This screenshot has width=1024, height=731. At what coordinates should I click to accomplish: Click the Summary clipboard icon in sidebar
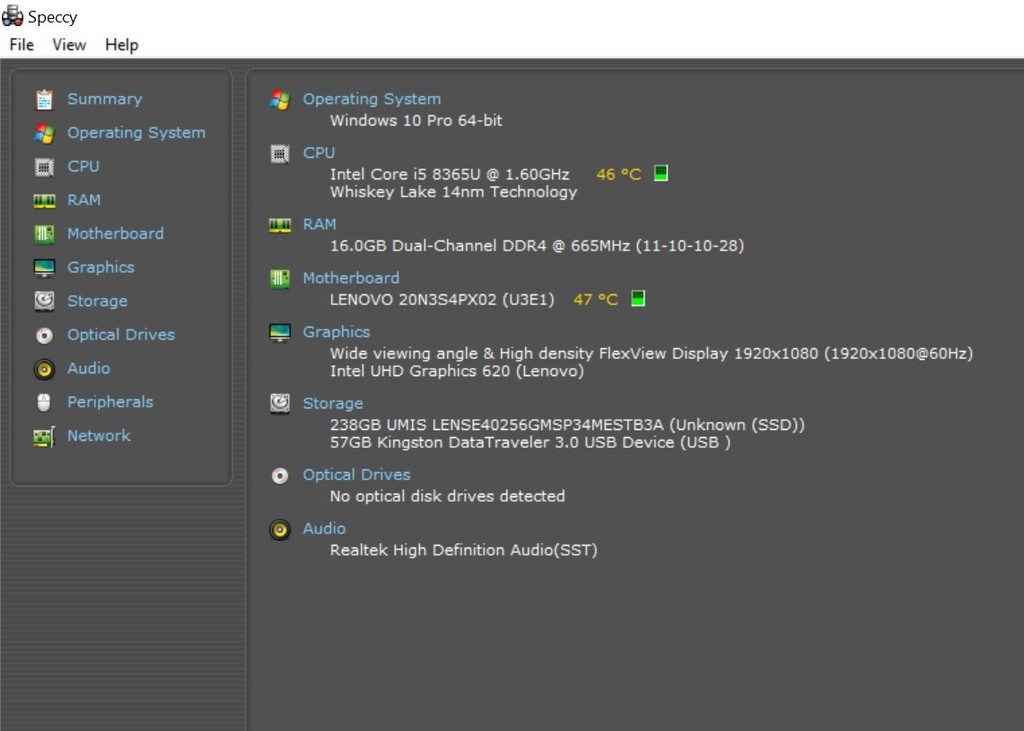pos(44,99)
